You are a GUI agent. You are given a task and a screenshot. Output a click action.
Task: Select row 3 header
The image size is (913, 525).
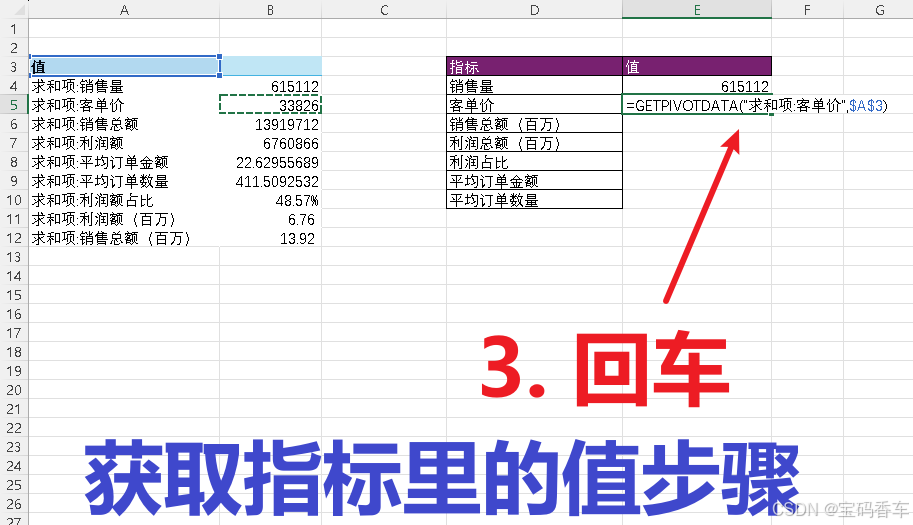[x=14, y=67]
